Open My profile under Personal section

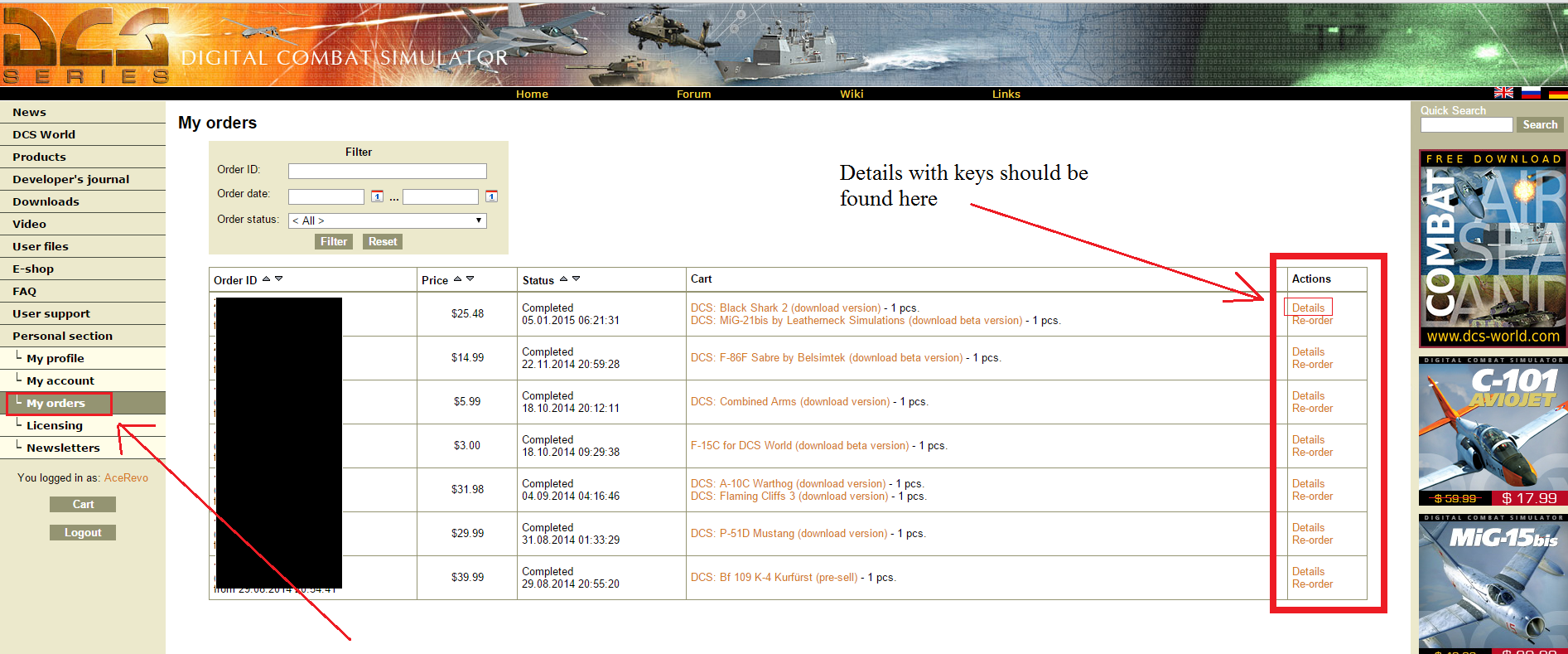point(83,358)
